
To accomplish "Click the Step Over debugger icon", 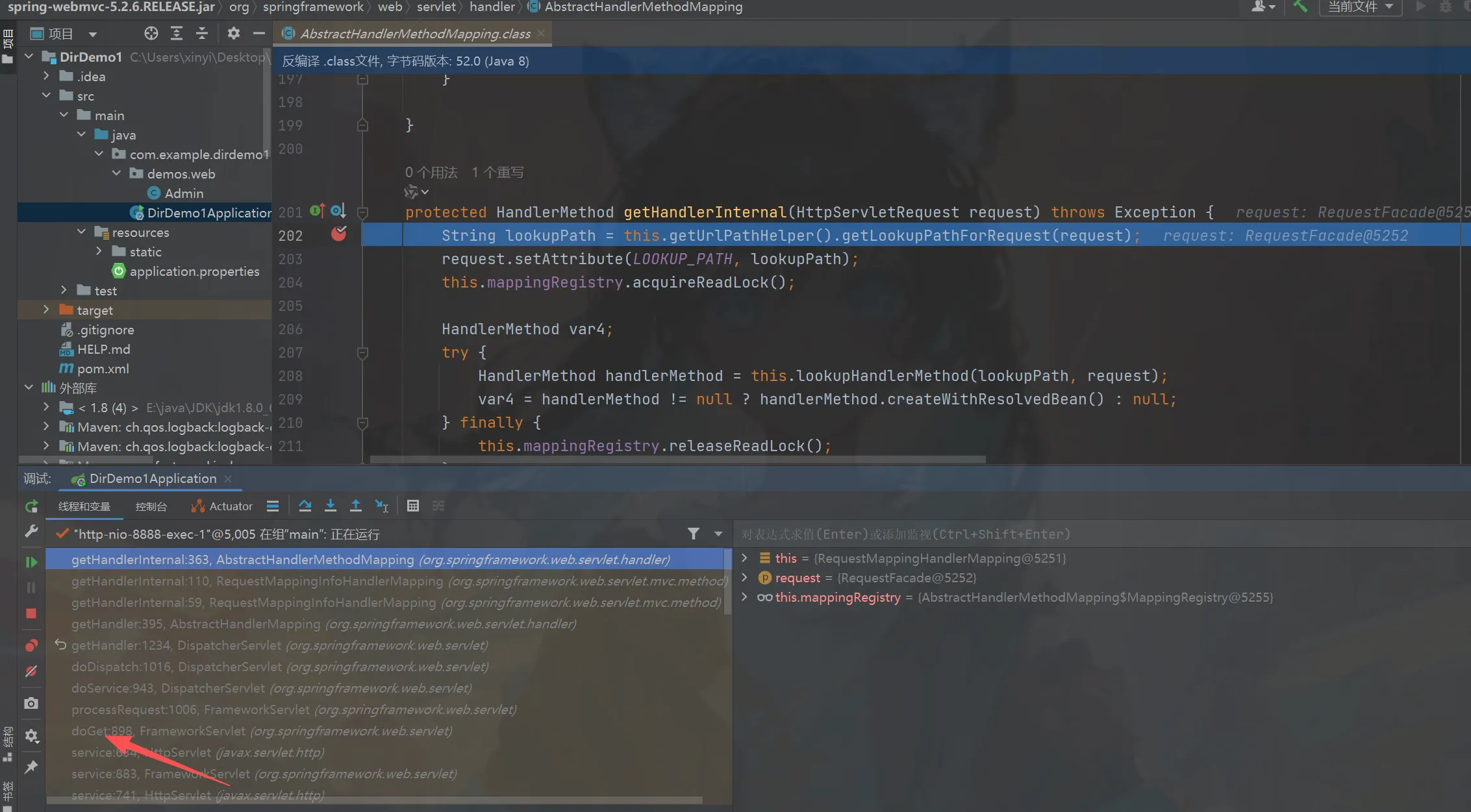I will (x=305, y=506).
